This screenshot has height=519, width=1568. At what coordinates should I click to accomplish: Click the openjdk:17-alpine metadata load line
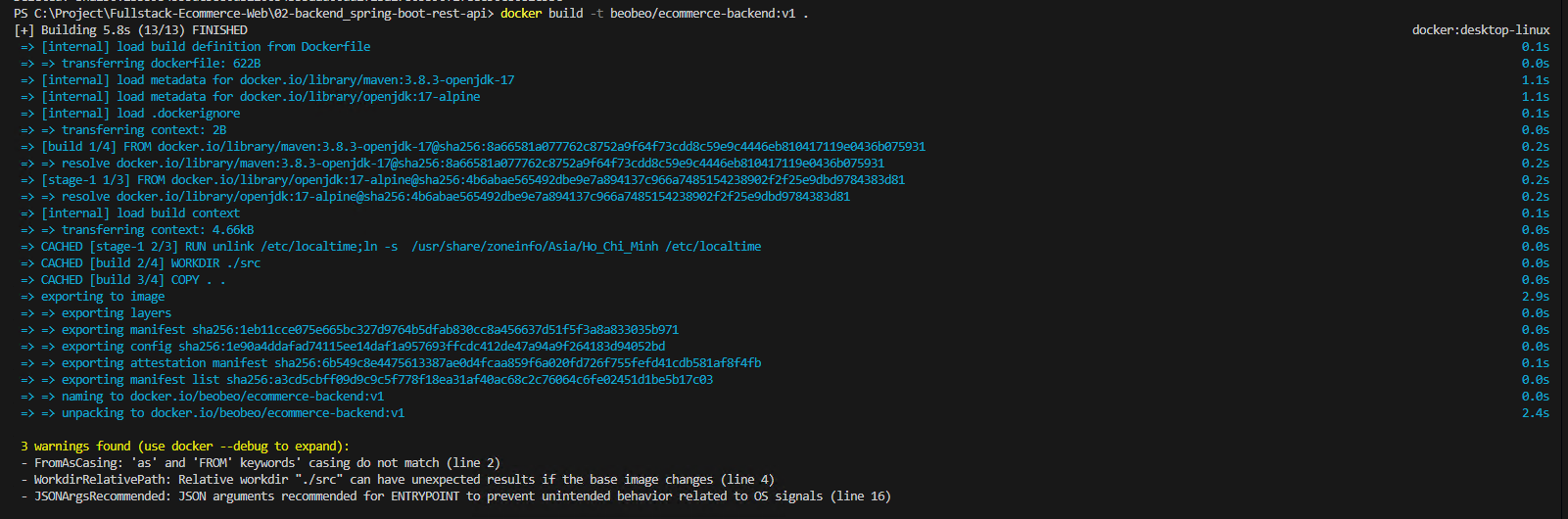(x=261, y=97)
